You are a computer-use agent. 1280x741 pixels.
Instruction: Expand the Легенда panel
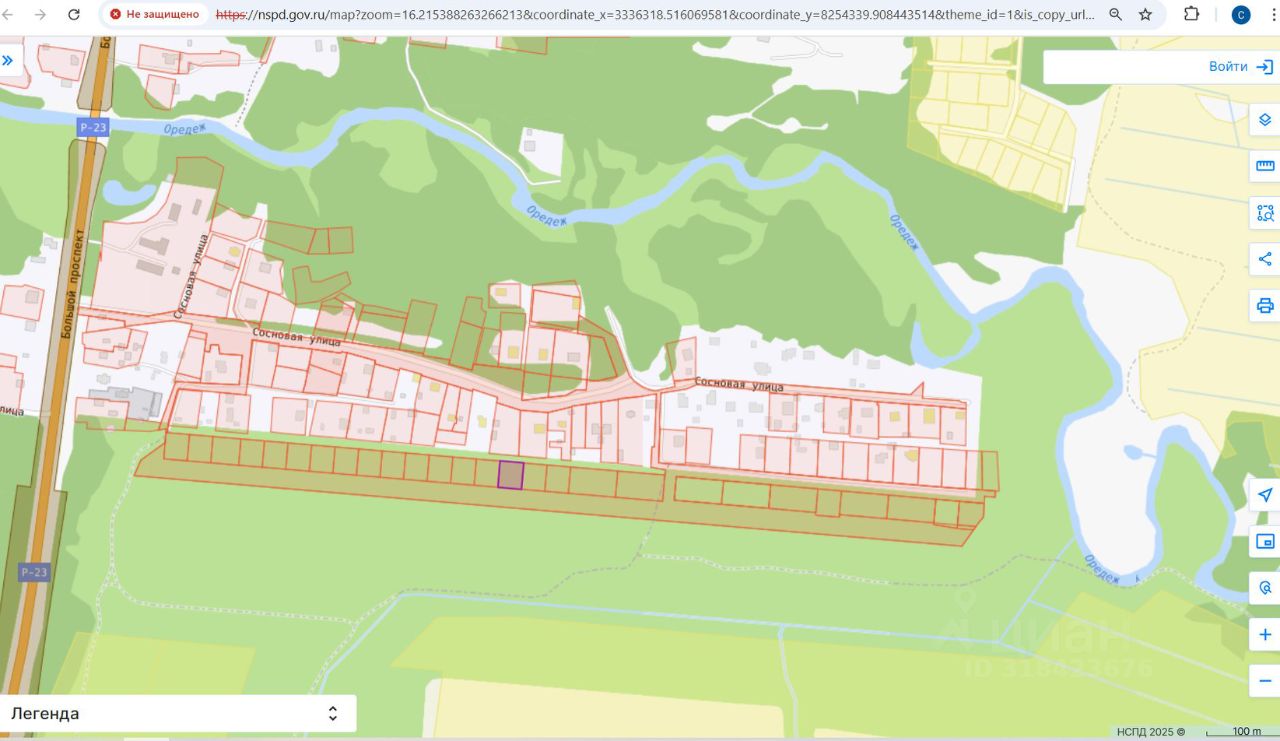(177, 713)
